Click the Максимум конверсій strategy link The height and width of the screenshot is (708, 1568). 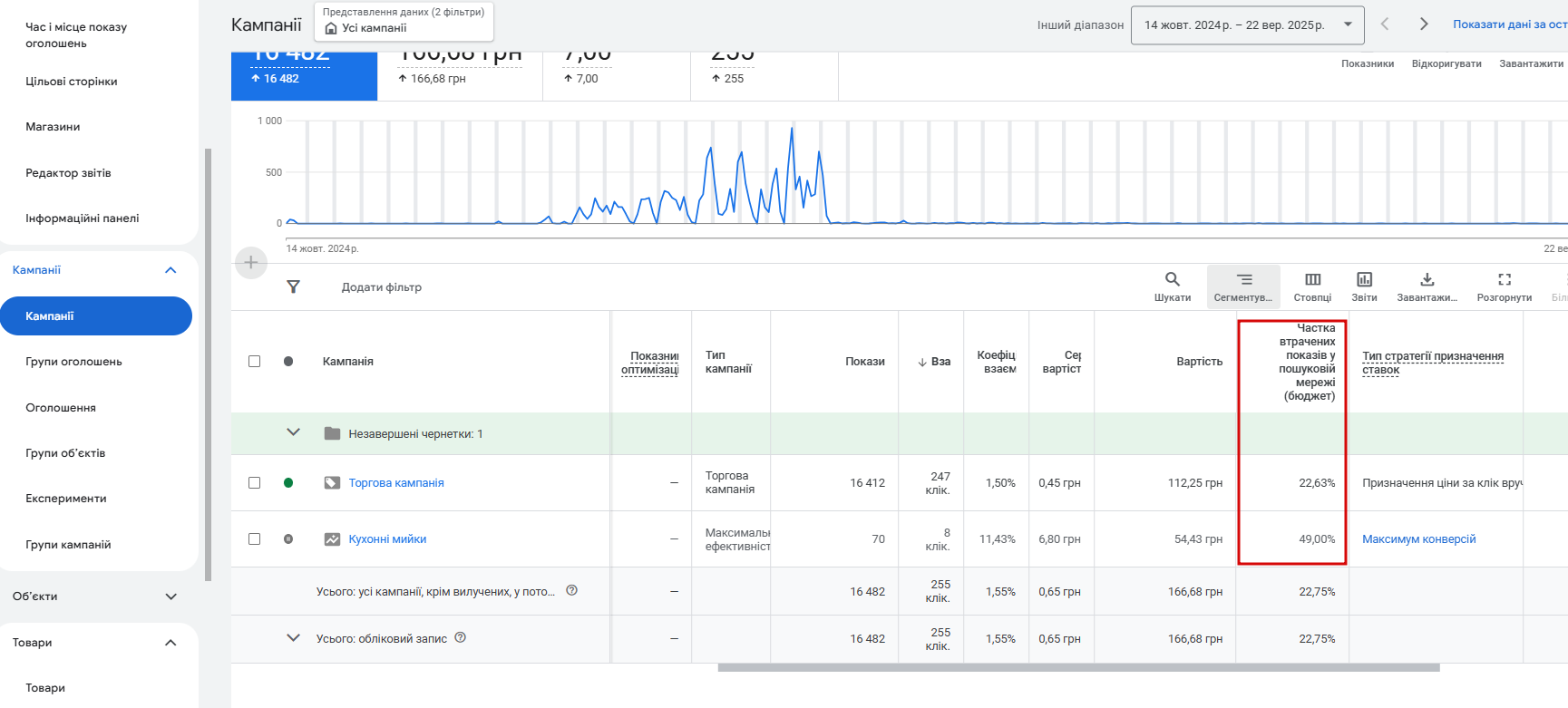click(1418, 539)
